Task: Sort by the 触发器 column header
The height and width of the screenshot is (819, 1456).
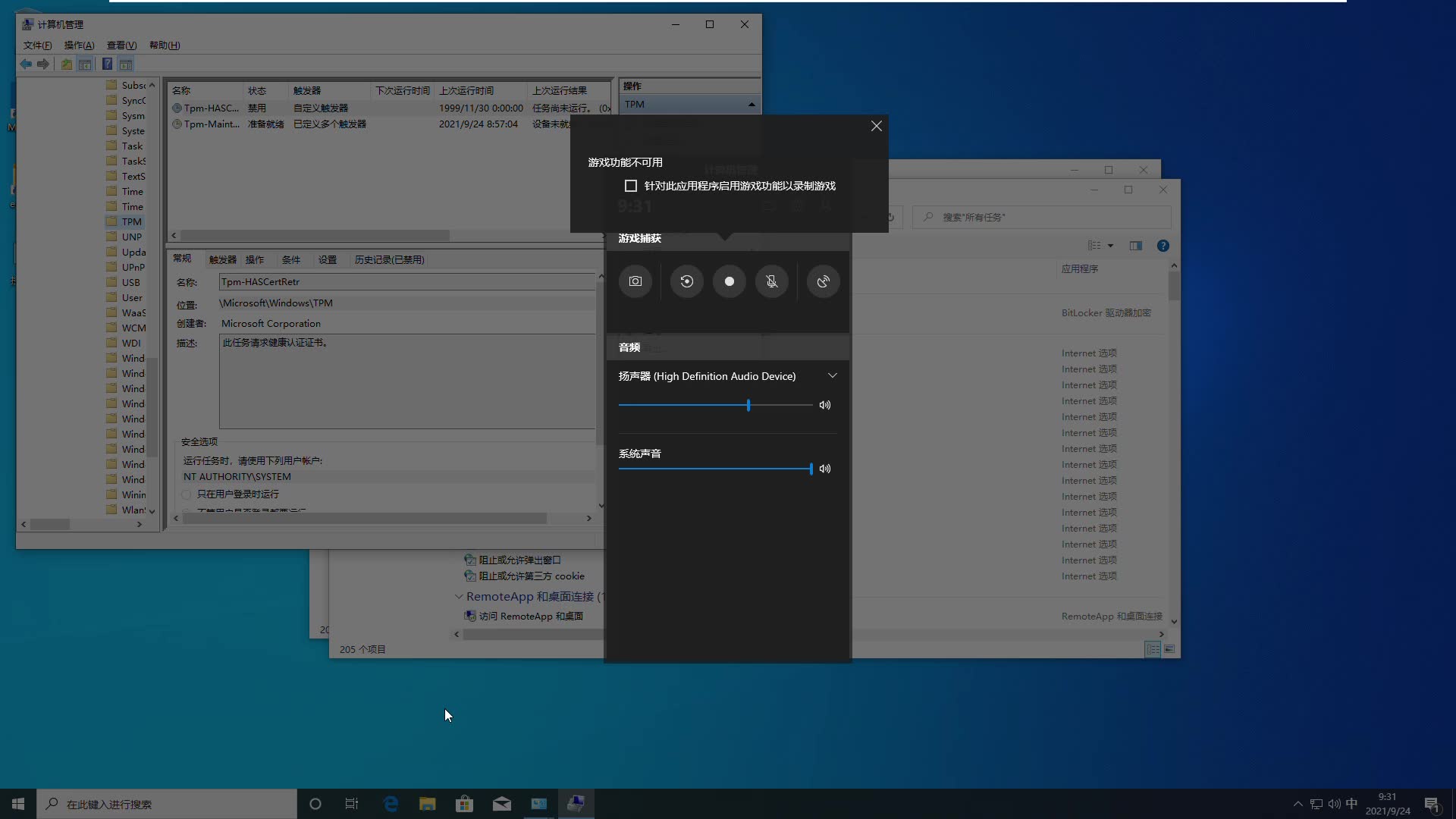Action: coord(330,90)
